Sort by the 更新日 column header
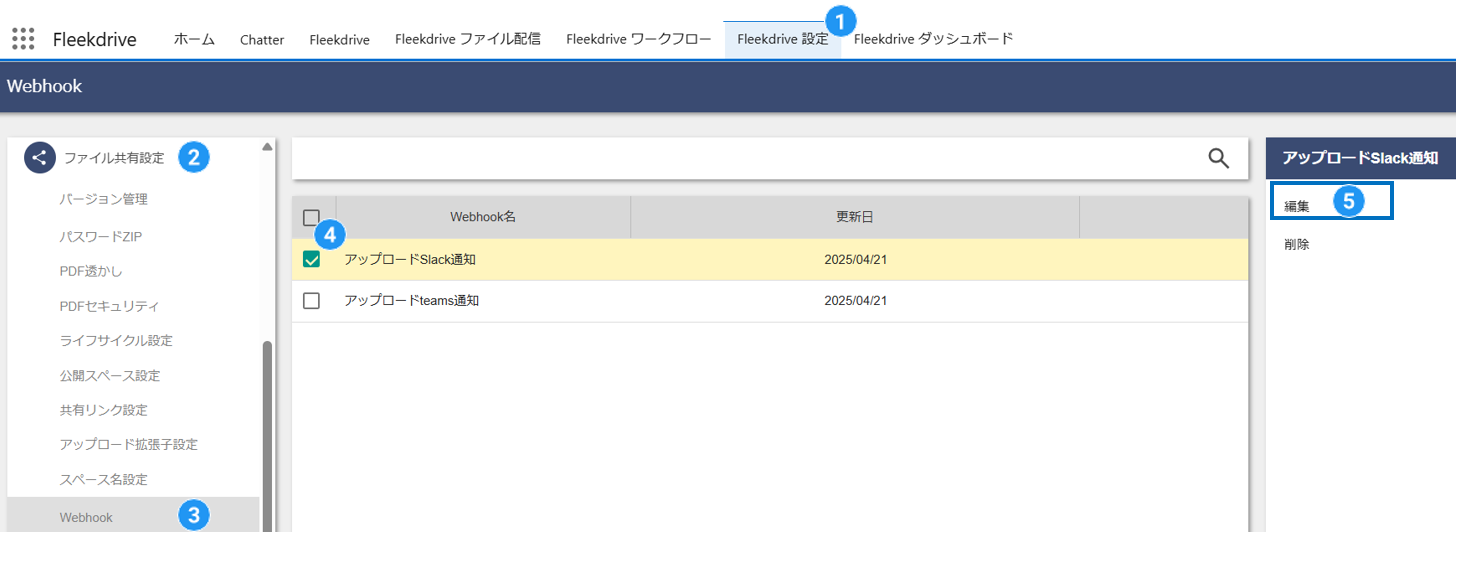 pos(854,217)
